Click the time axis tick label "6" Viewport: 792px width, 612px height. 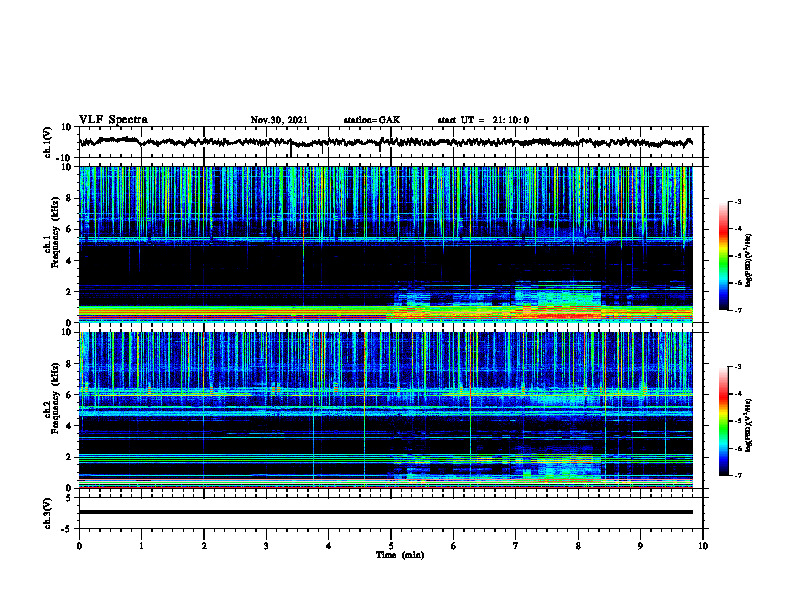coord(454,546)
